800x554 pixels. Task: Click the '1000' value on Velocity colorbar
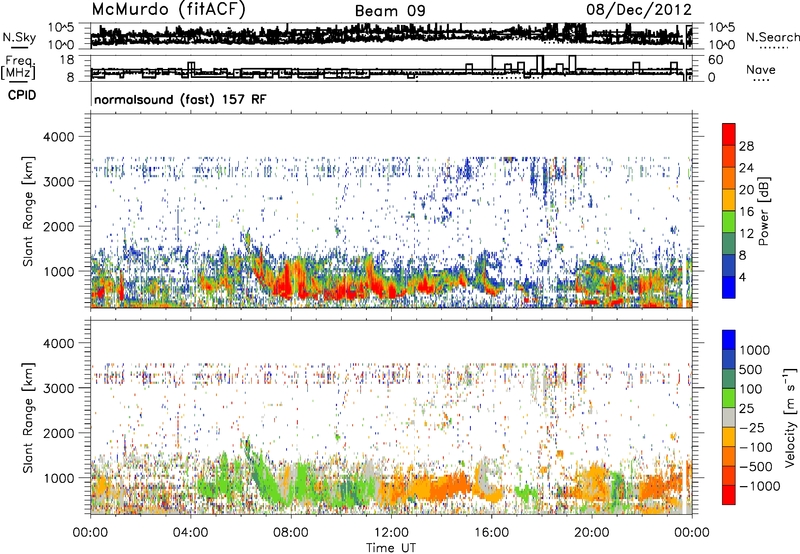755,350
